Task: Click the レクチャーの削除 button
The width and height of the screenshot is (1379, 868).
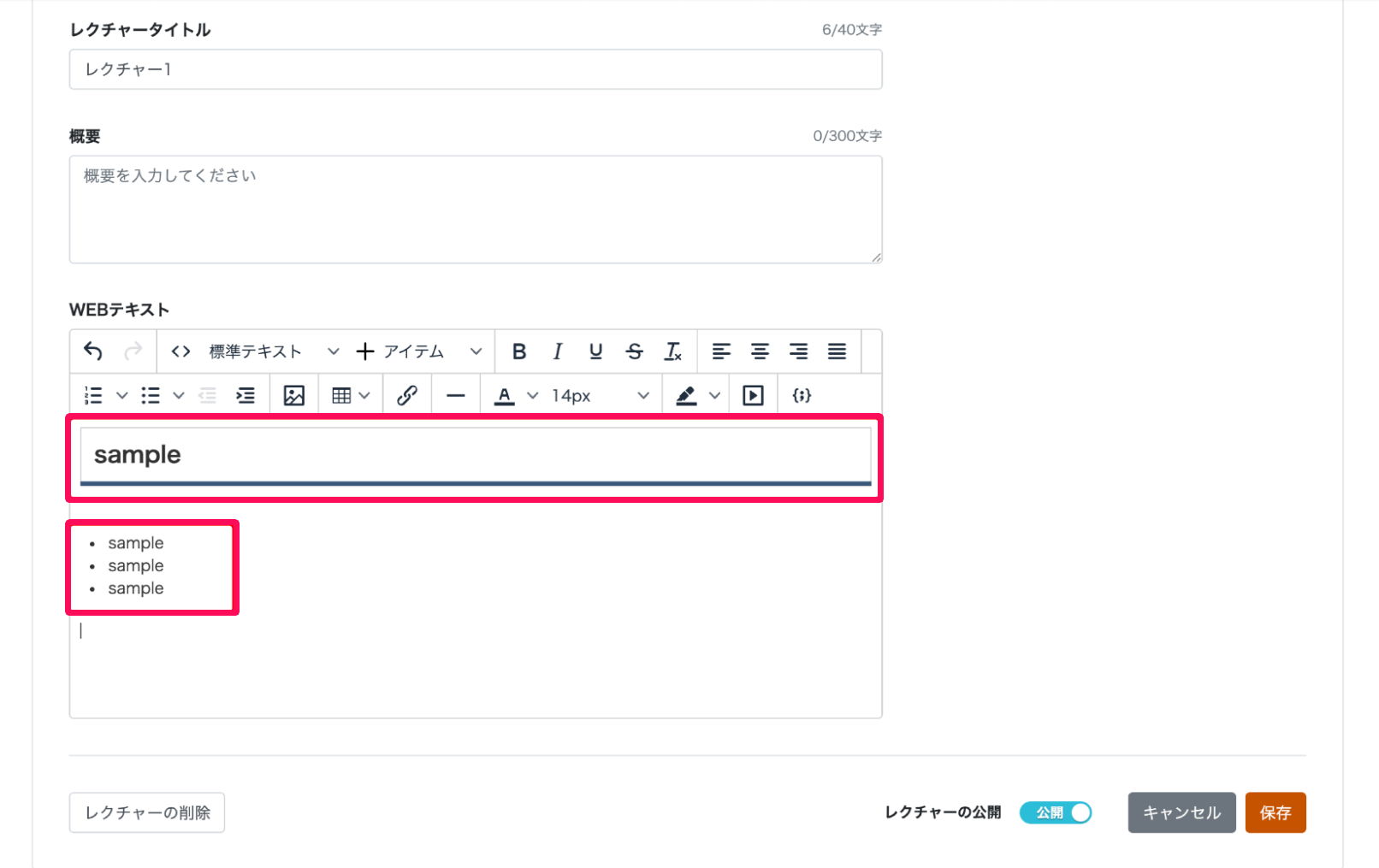Action: pyautogui.click(x=147, y=812)
